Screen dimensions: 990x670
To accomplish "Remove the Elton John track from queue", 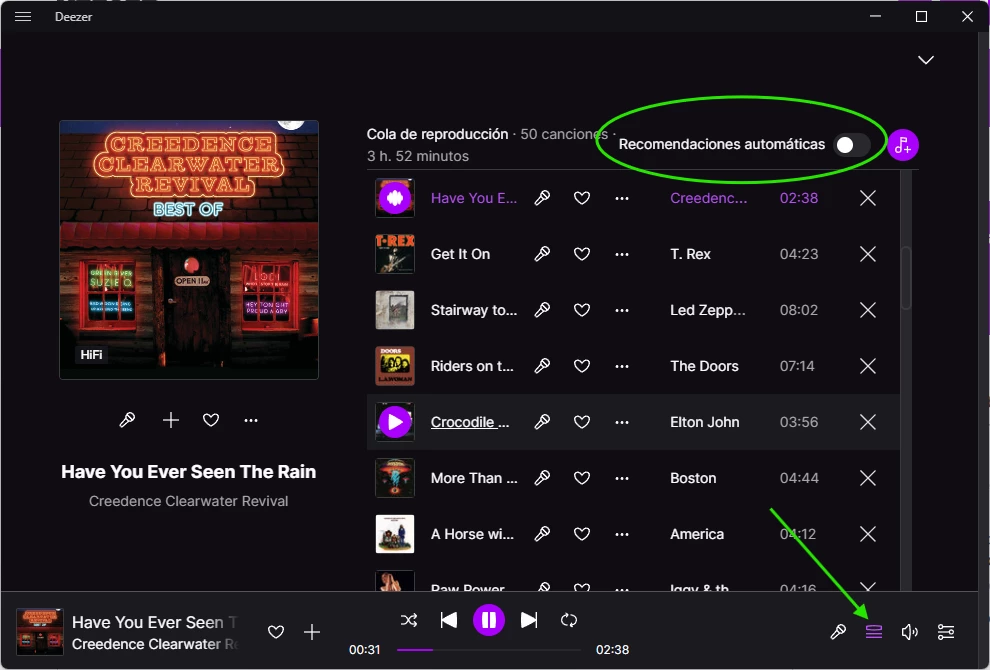I will [868, 422].
